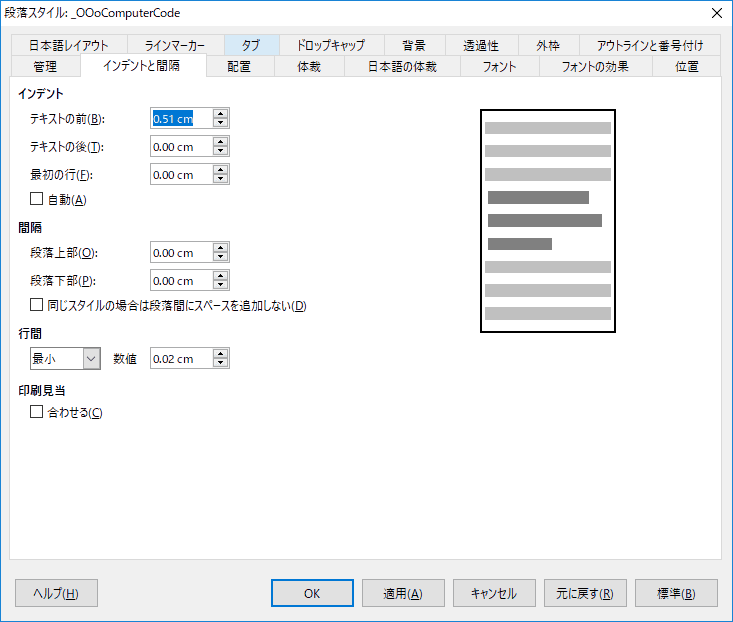The height and width of the screenshot is (622, 733).
Task: Switch to the フォントの効果 tab
Action: [595, 66]
